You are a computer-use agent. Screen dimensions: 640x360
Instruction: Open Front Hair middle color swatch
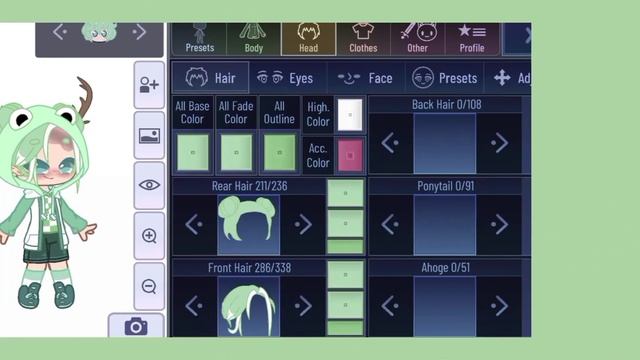point(345,305)
